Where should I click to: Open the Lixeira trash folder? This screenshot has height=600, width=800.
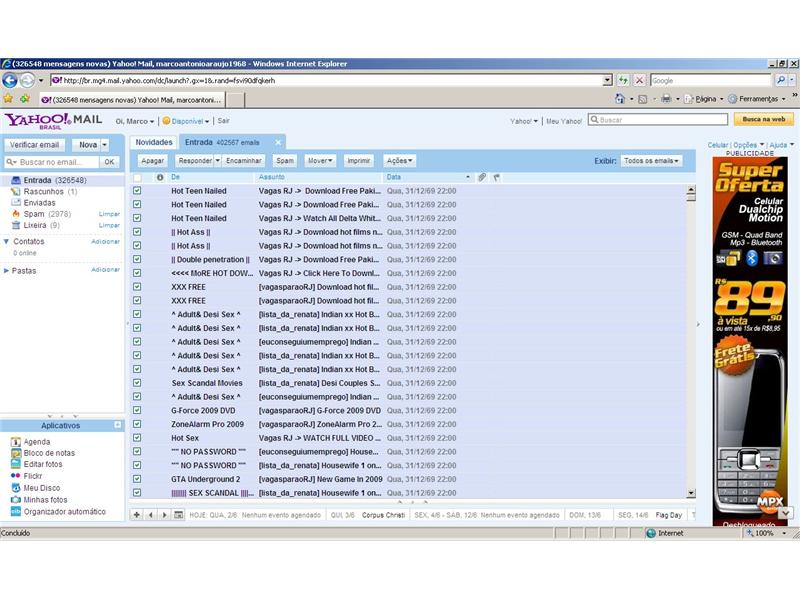point(34,226)
